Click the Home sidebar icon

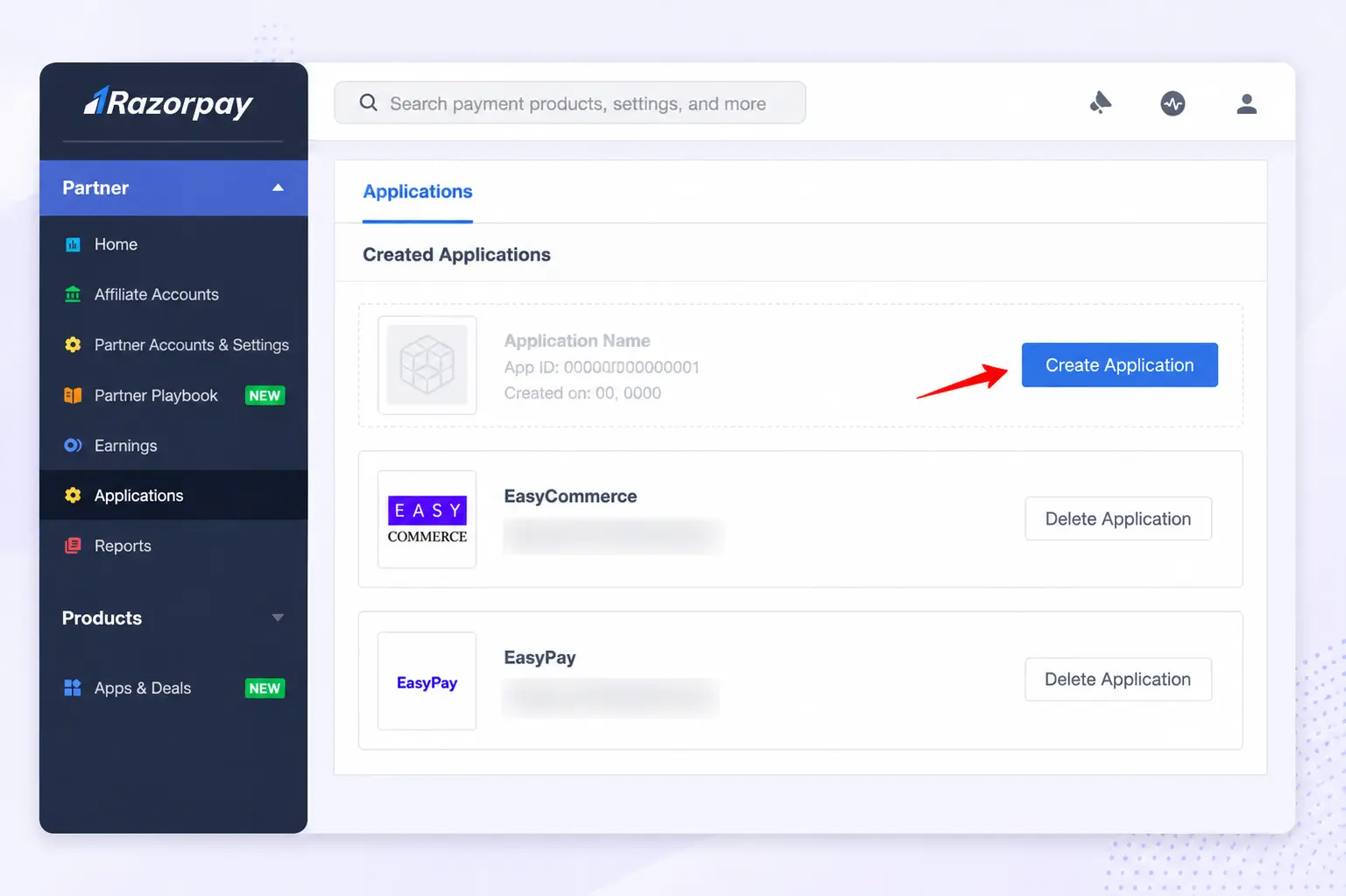(73, 244)
